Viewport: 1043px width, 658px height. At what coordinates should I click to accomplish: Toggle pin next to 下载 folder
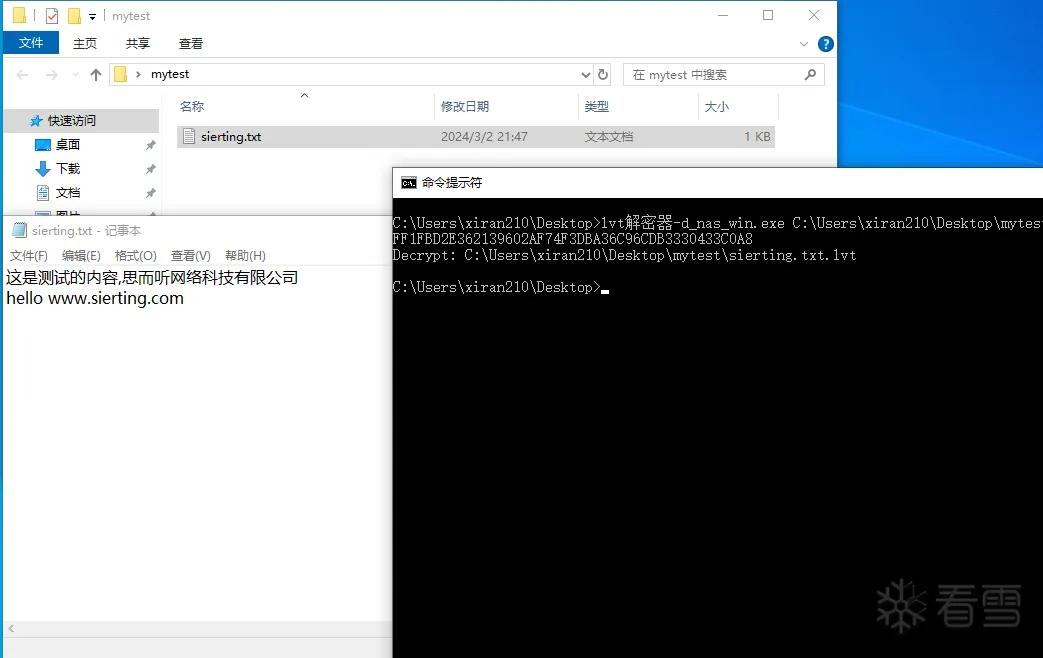click(150, 169)
